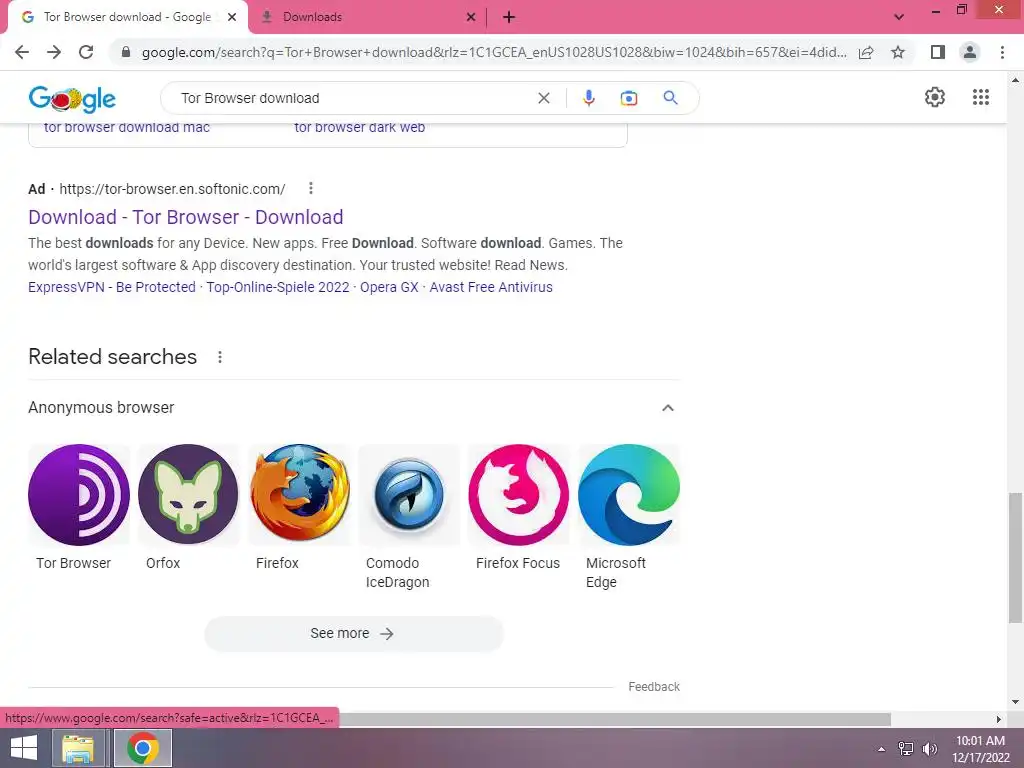
Task: Open the ExpressVPN - Be Protected link
Action: pyautogui.click(x=112, y=287)
